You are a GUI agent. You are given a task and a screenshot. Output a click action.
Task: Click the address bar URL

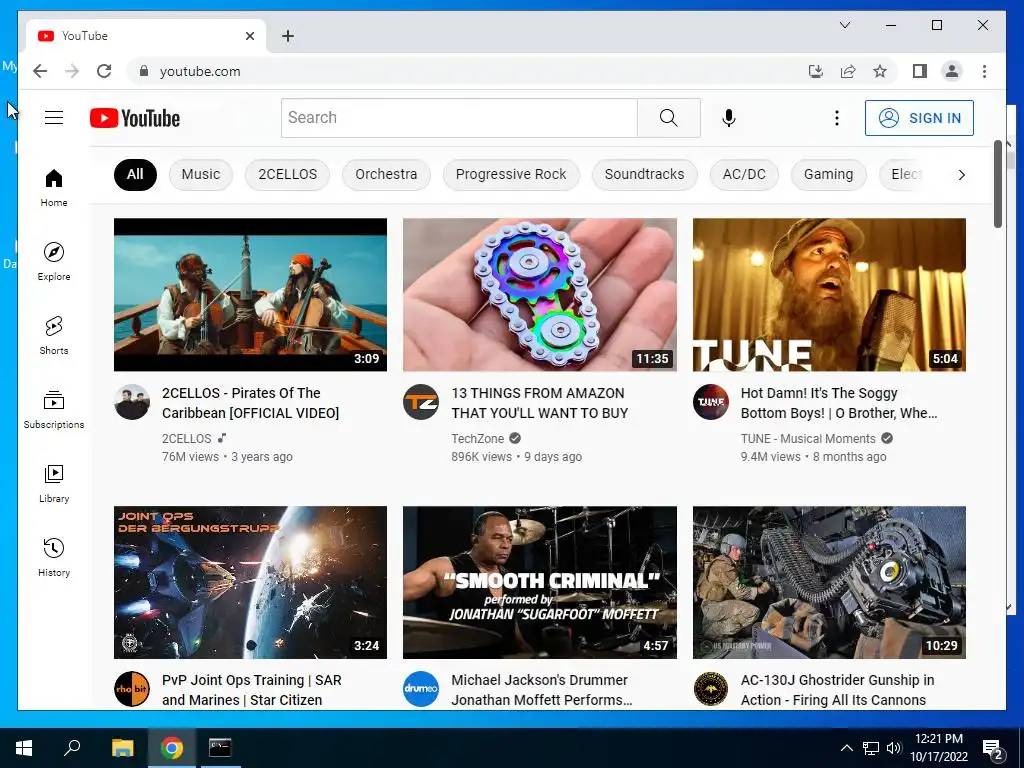pyautogui.click(x=200, y=71)
